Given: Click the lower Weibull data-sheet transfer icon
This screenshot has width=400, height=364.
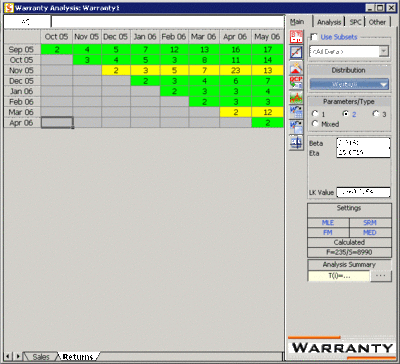Looking at the screenshot, I should tap(296, 127).
